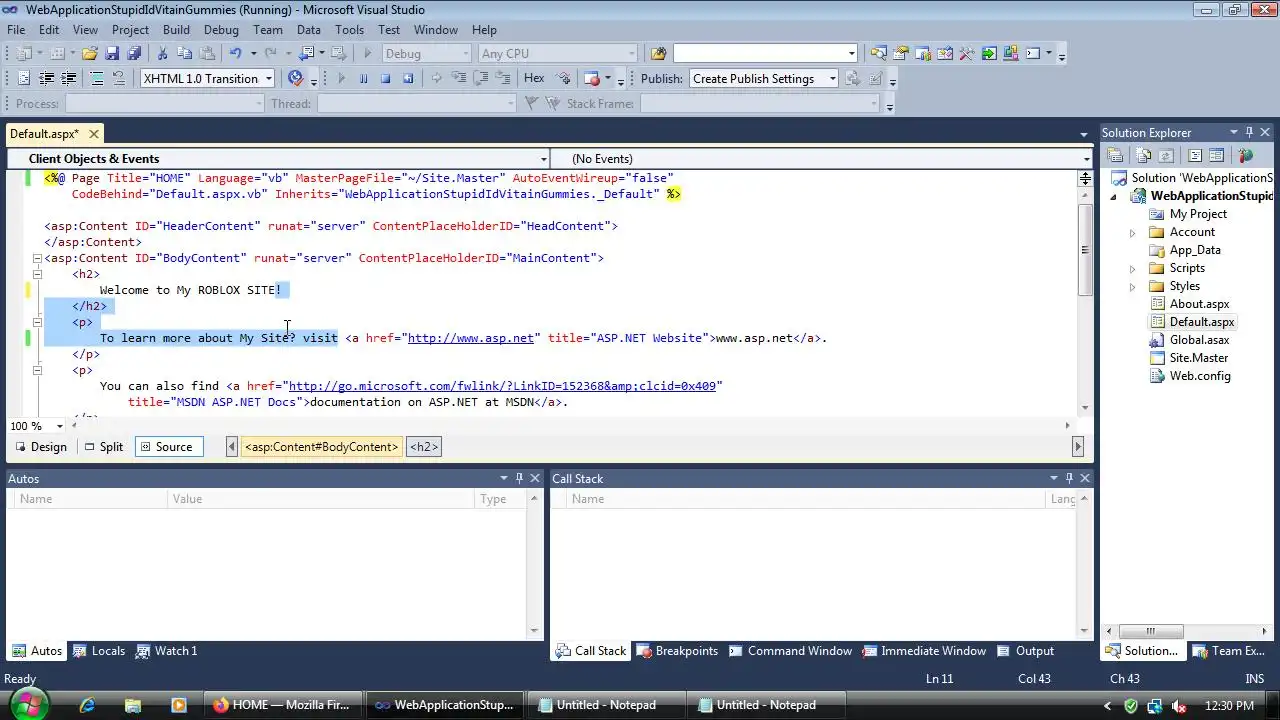This screenshot has width=1280, height=720.
Task: Collapse the h2 tag outlining region
Action: (37, 274)
